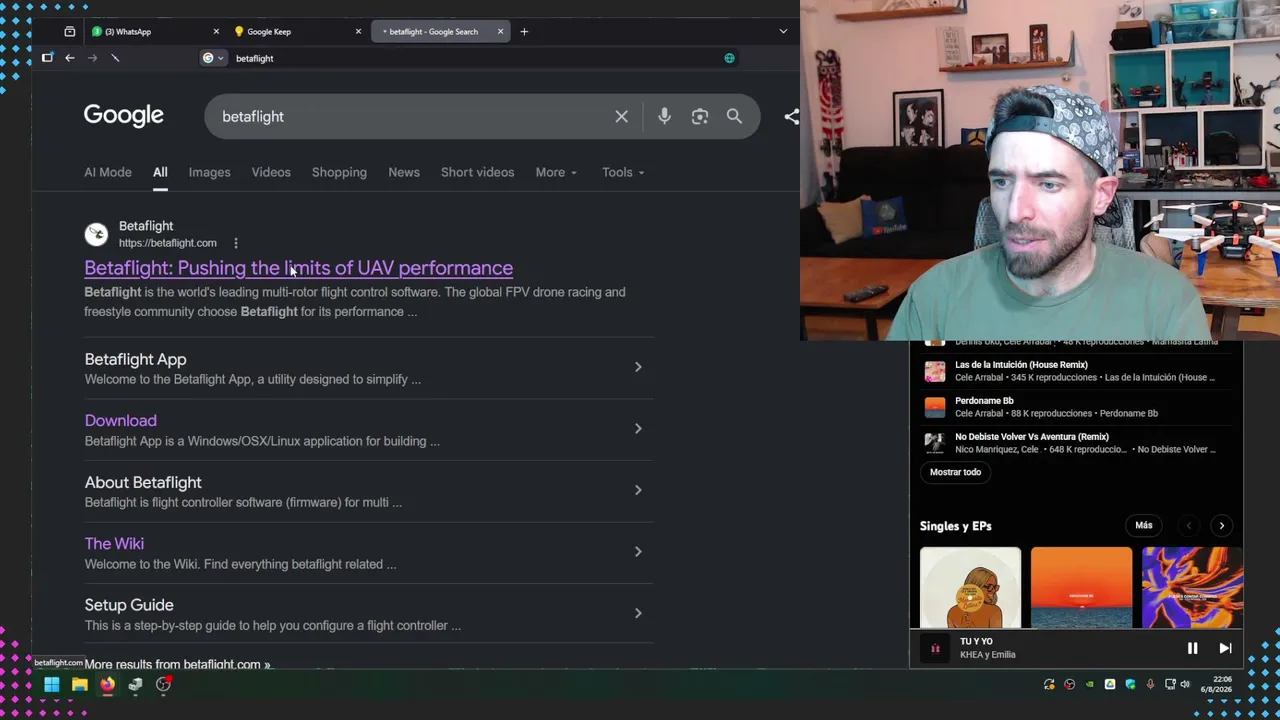Open The Wiki sitelink

coord(114,544)
